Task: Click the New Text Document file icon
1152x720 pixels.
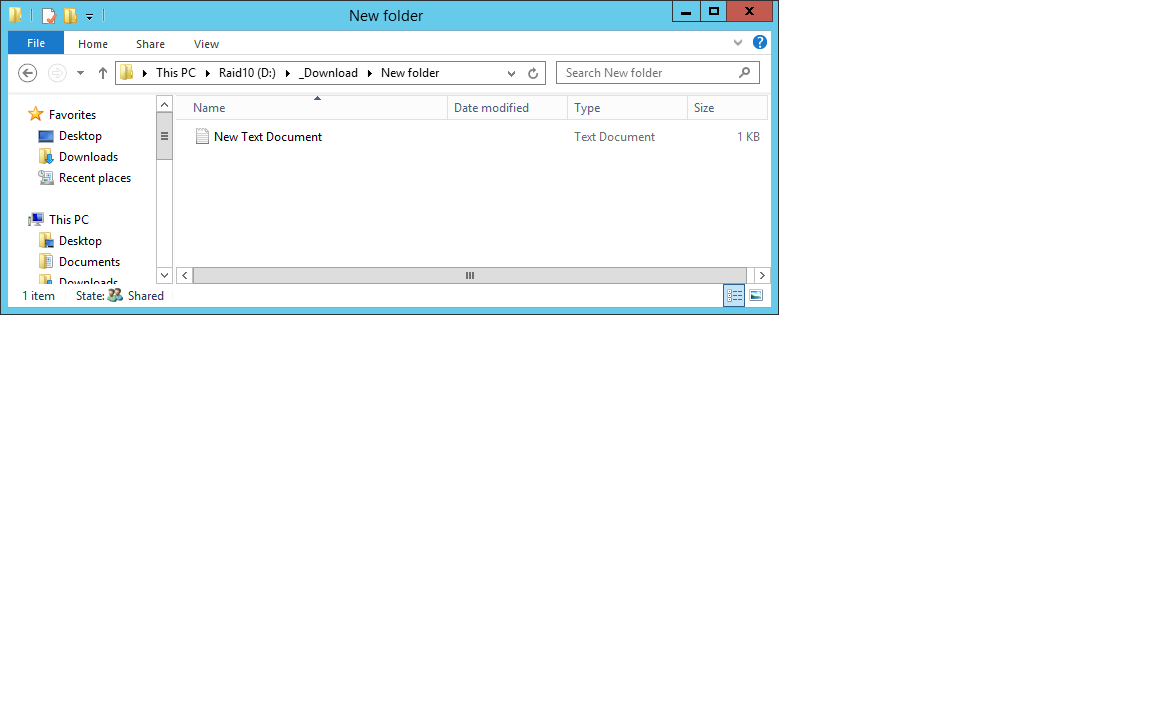Action: pos(202,137)
